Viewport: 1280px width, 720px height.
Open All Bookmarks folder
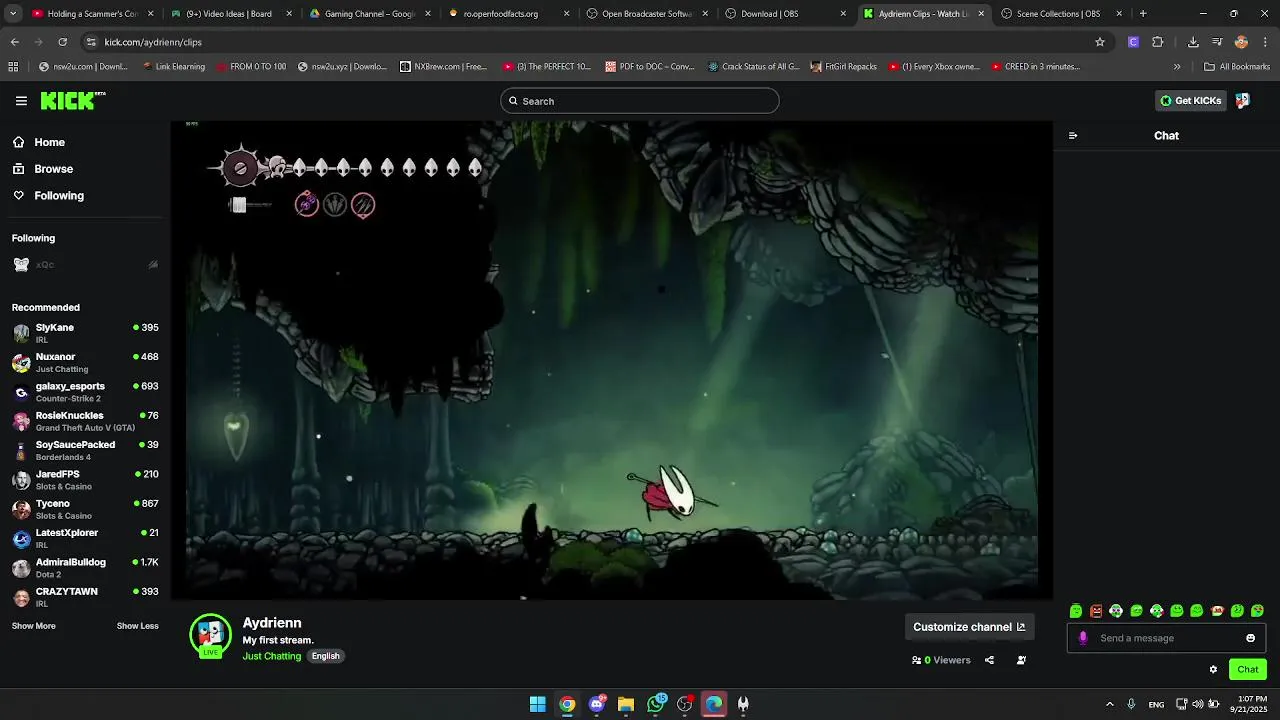pyautogui.click(x=1237, y=67)
